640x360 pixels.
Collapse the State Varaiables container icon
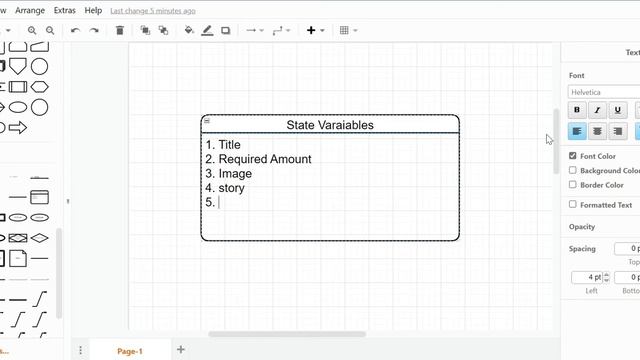point(207,120)
